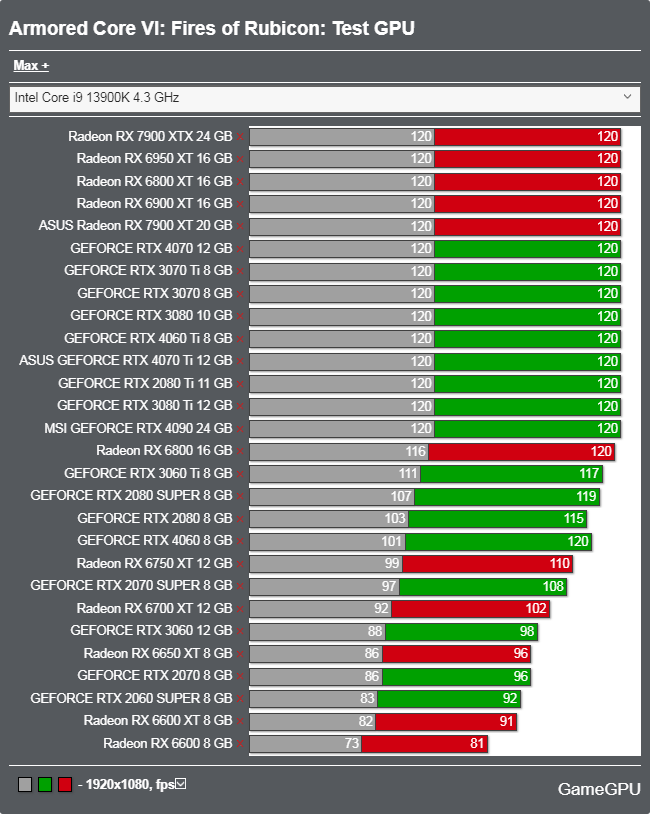The height and width of the screenshot is (814, 650).
Task: Click the GameGPU logo text
Action: pyautogui.click(x=599, y=789)
